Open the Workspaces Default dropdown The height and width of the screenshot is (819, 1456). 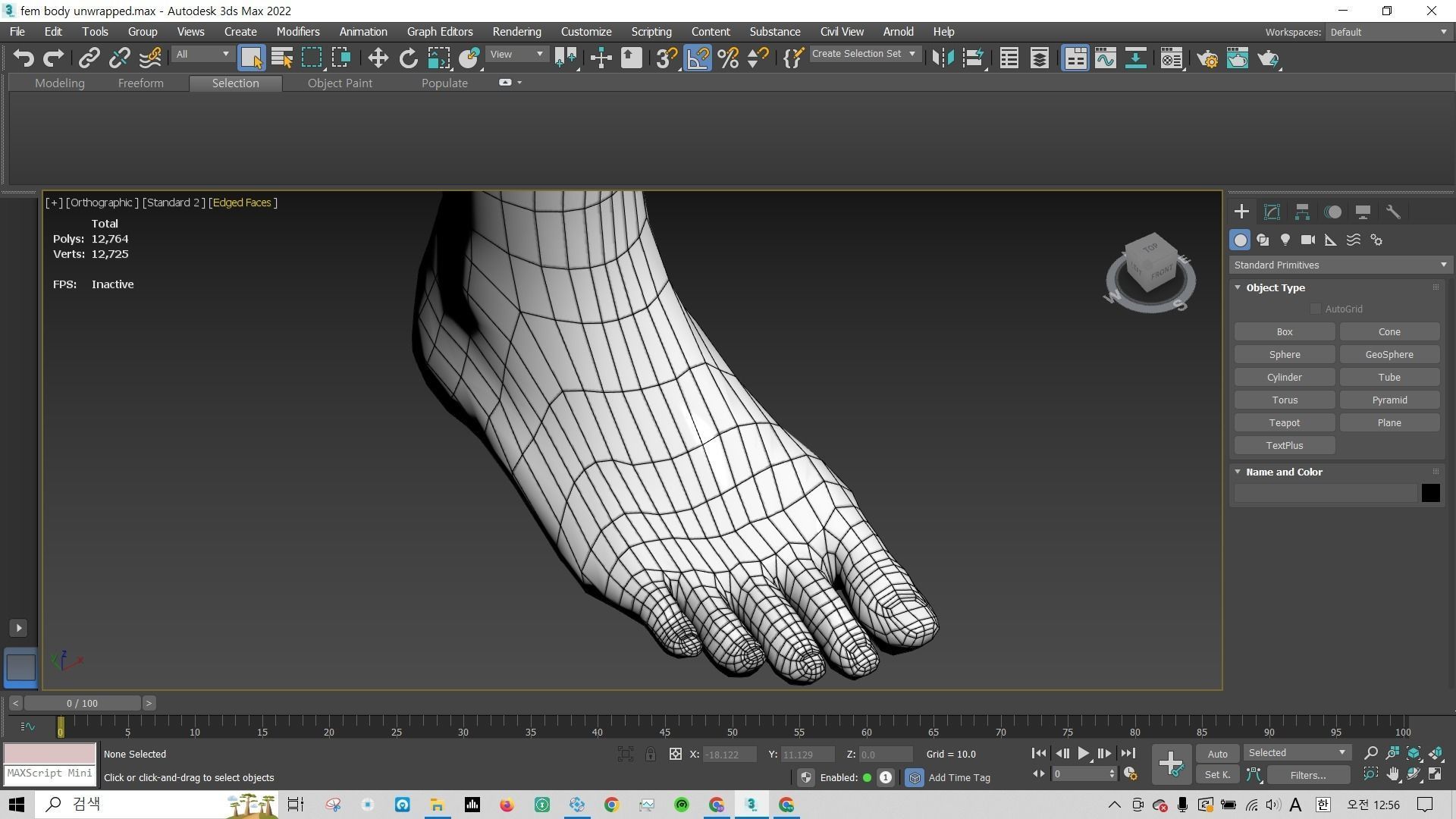(x=1389, y=32)
